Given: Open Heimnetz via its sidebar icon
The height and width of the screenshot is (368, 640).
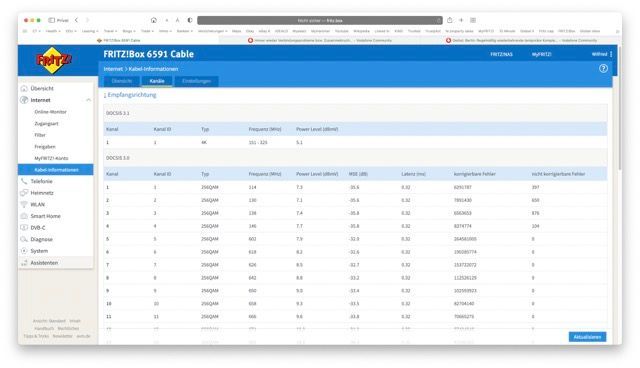Looking at the screenshot, I should [24, 193].
